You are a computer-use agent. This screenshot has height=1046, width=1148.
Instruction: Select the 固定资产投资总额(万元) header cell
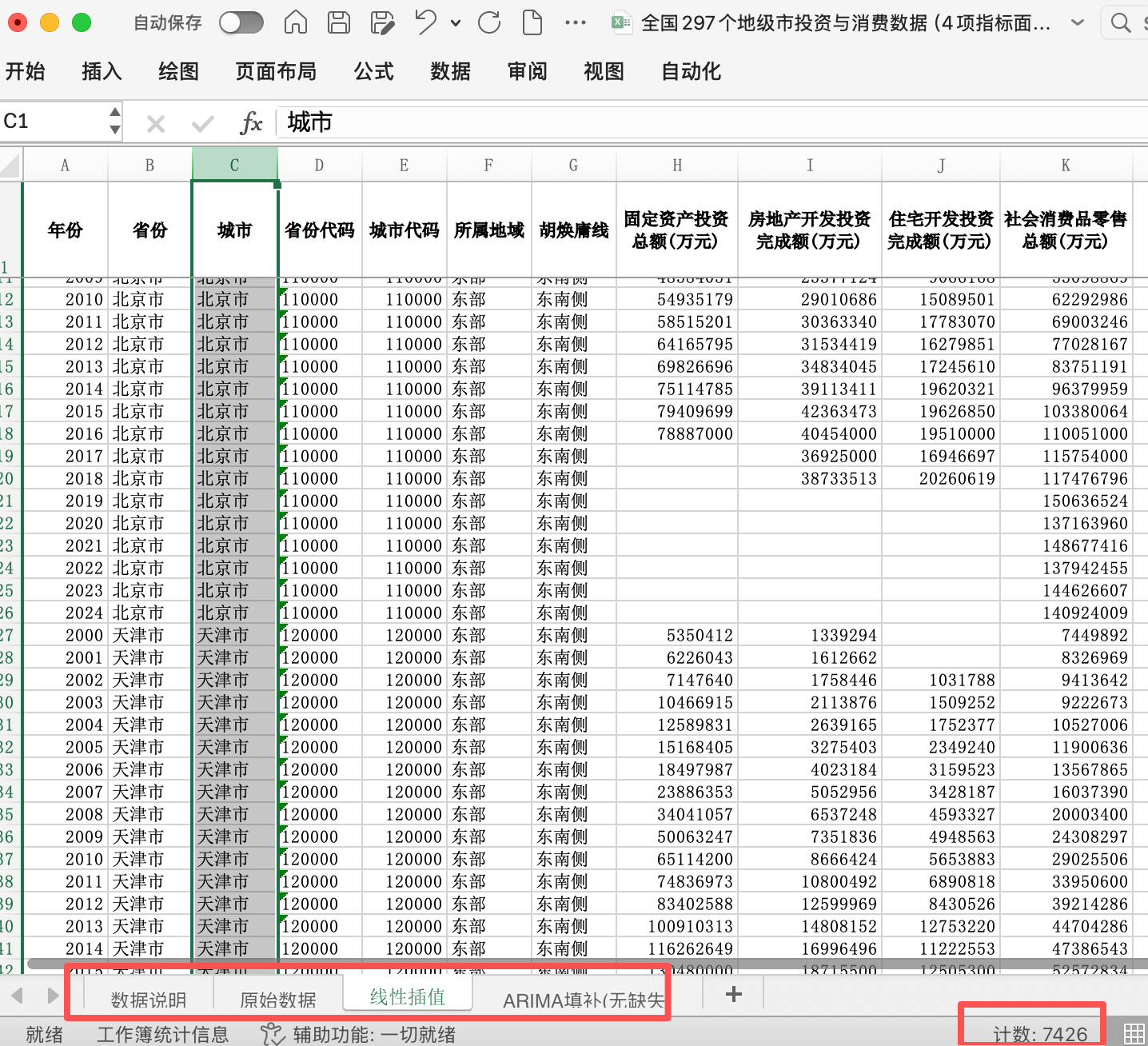[677, 230]
